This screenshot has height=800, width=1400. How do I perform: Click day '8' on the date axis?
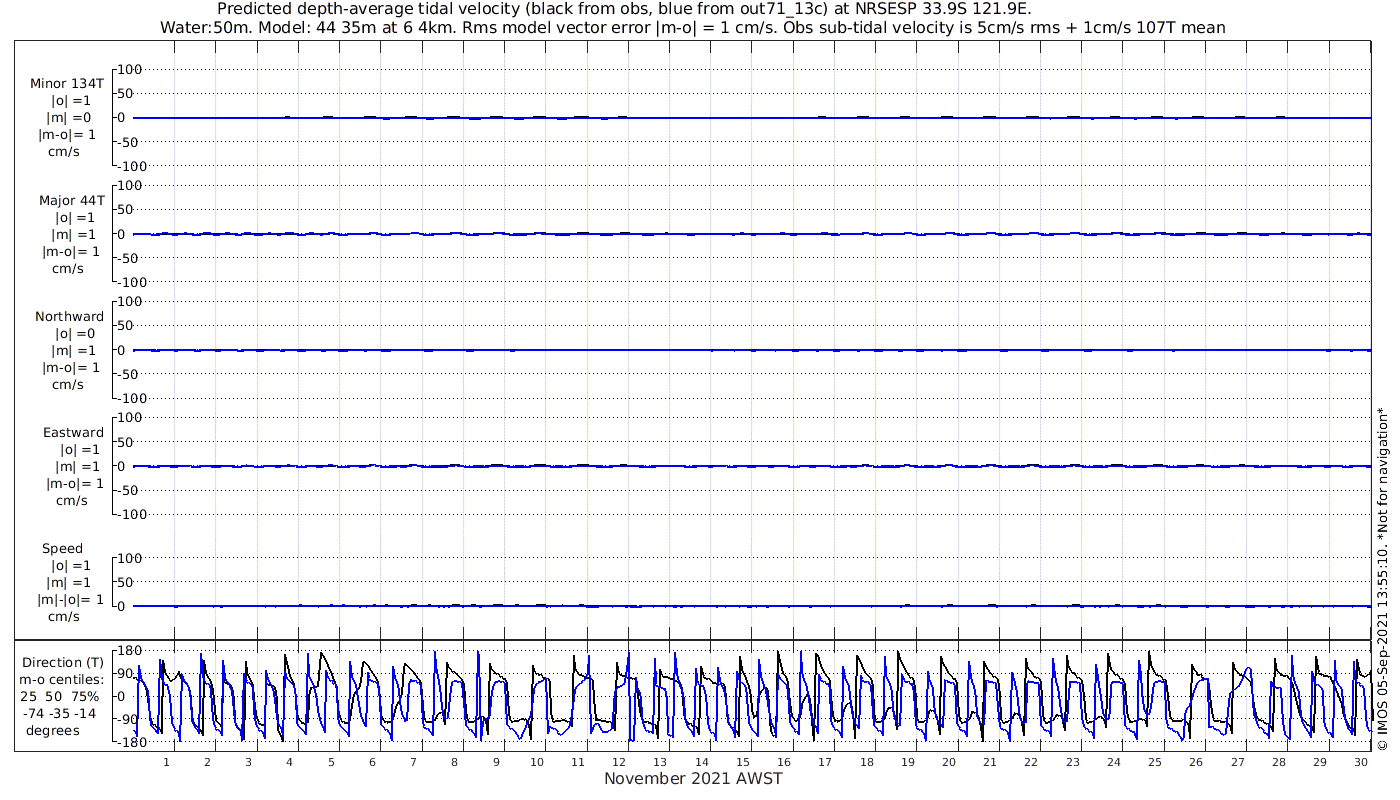tap(454, 762)
